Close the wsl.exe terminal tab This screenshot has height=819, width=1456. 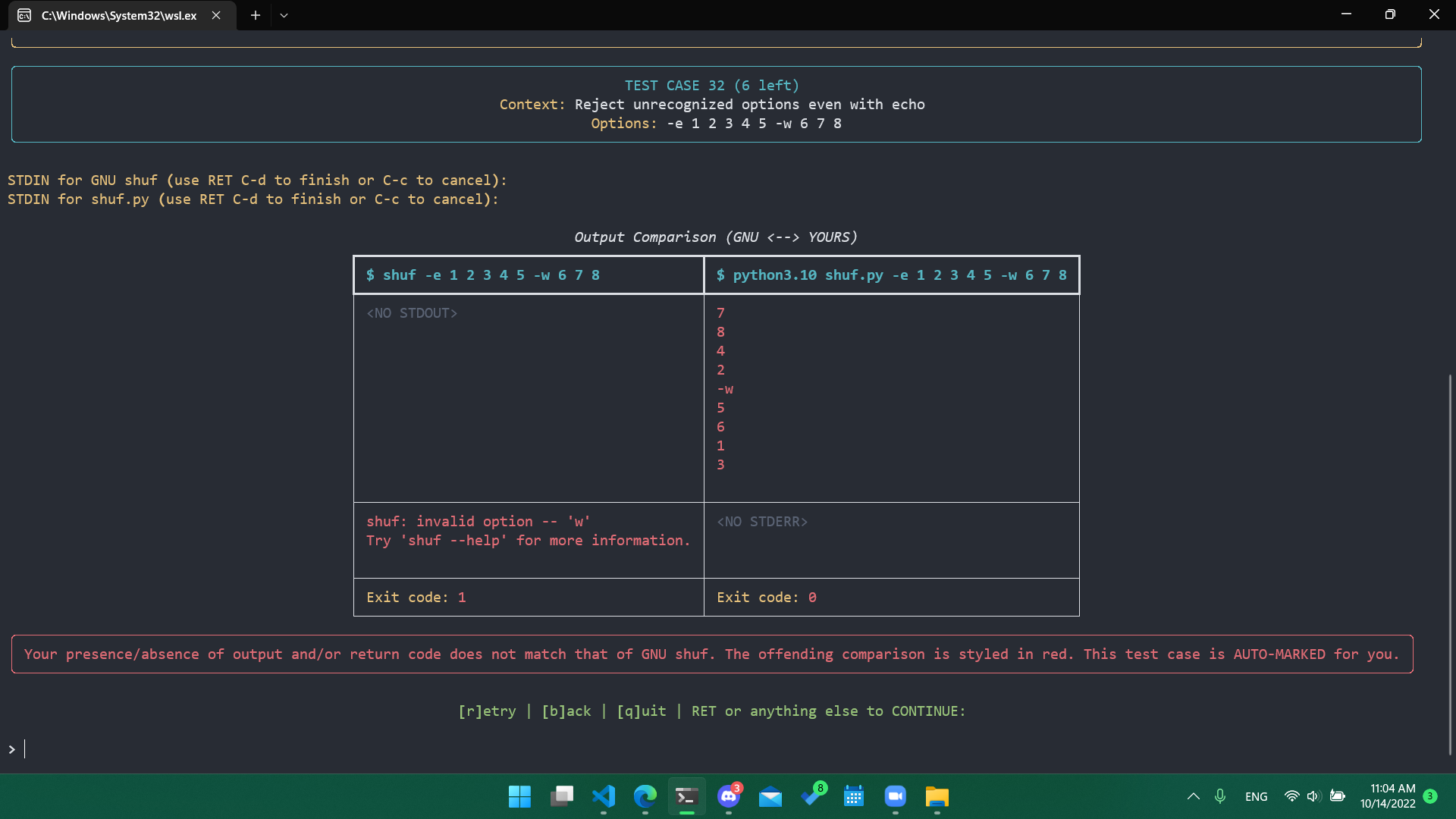coord(216,15)
